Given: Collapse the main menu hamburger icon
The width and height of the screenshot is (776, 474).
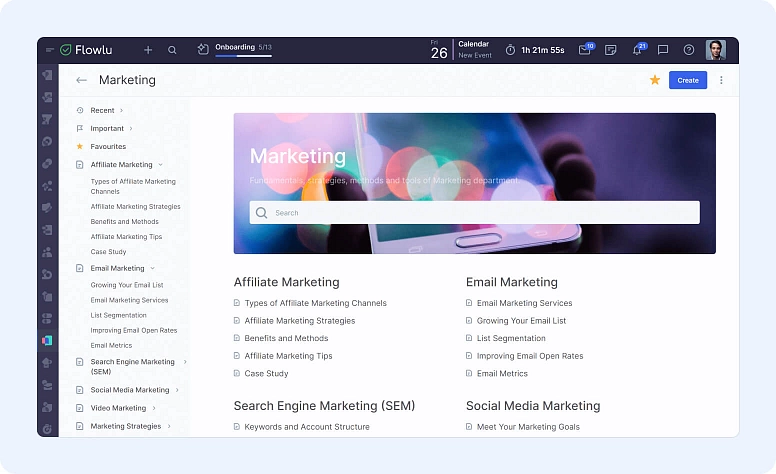Looking at the screenshot, I should tap(49, 49).
